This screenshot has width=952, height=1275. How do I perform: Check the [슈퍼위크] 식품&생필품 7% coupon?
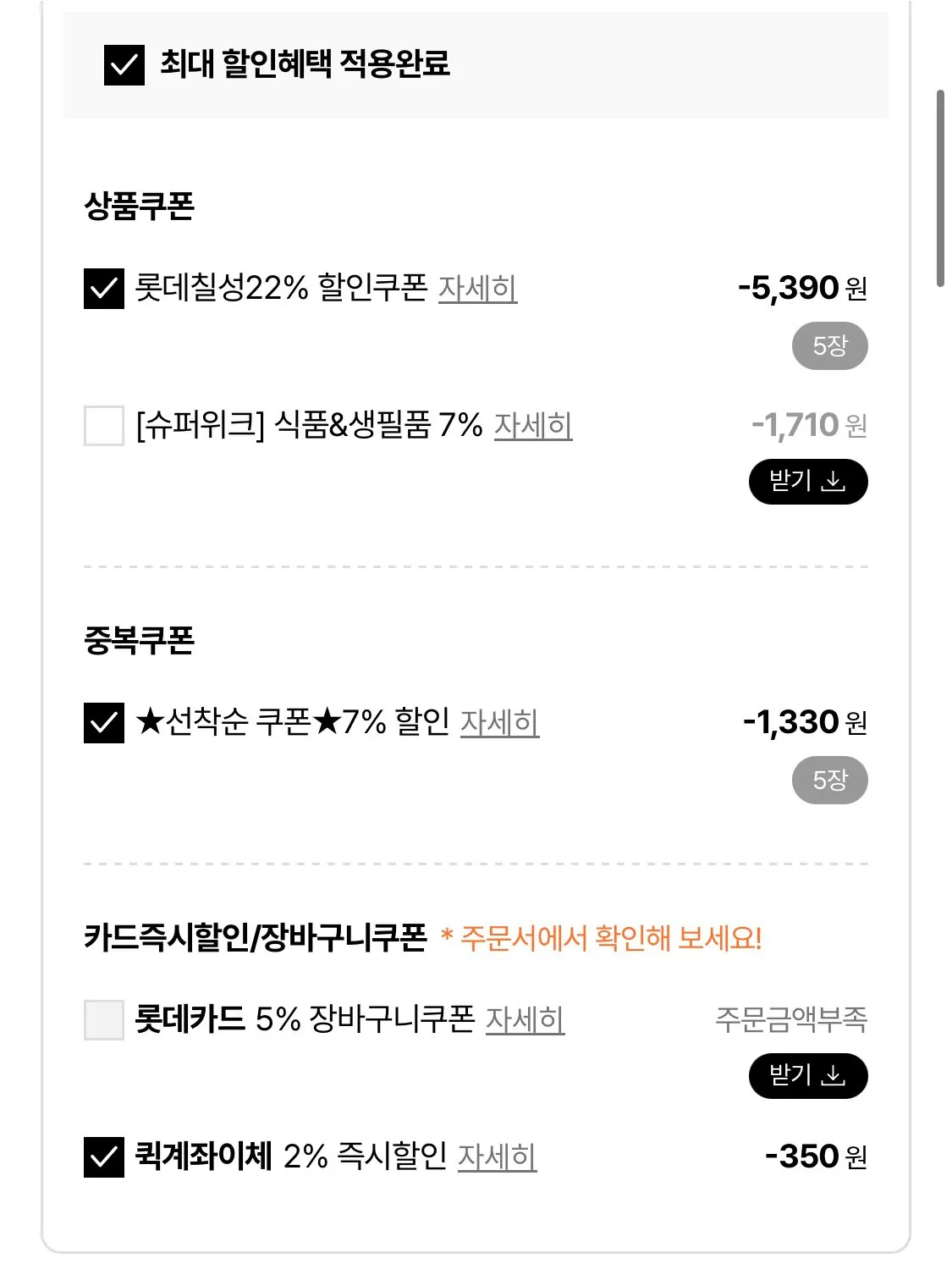click(x=104, y=425)
